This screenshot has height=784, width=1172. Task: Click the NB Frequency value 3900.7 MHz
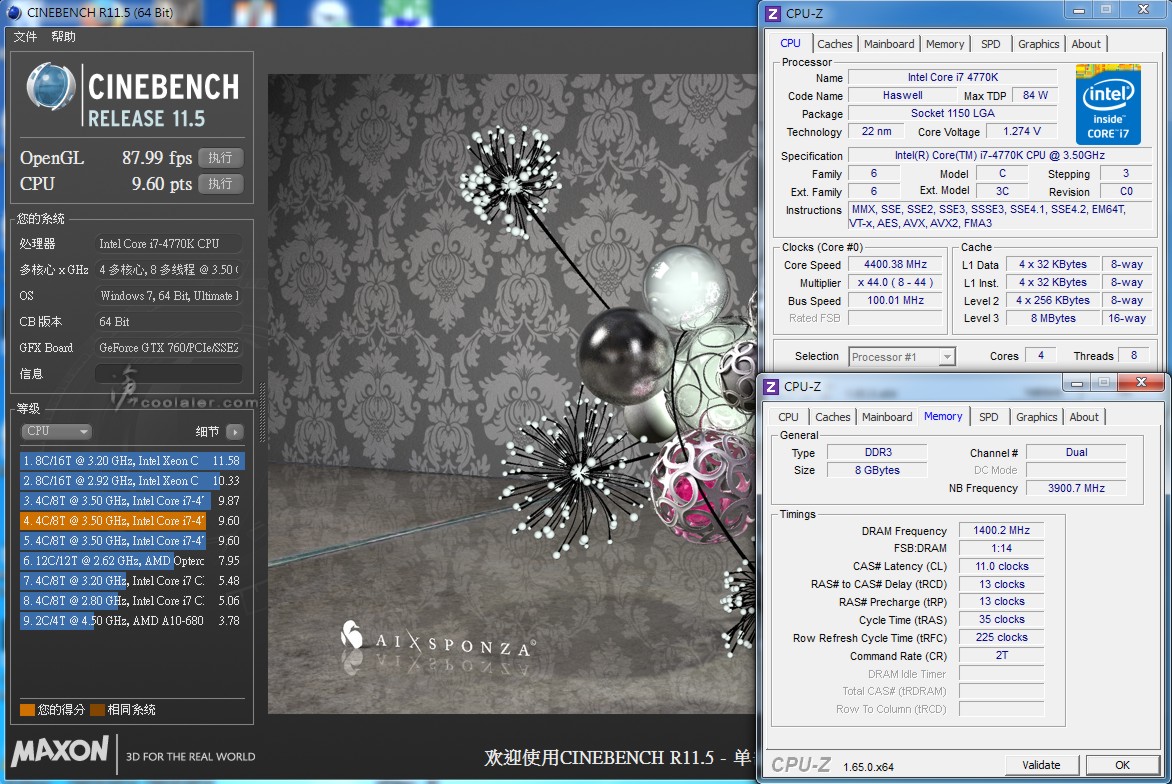[x=1076, y=488]
